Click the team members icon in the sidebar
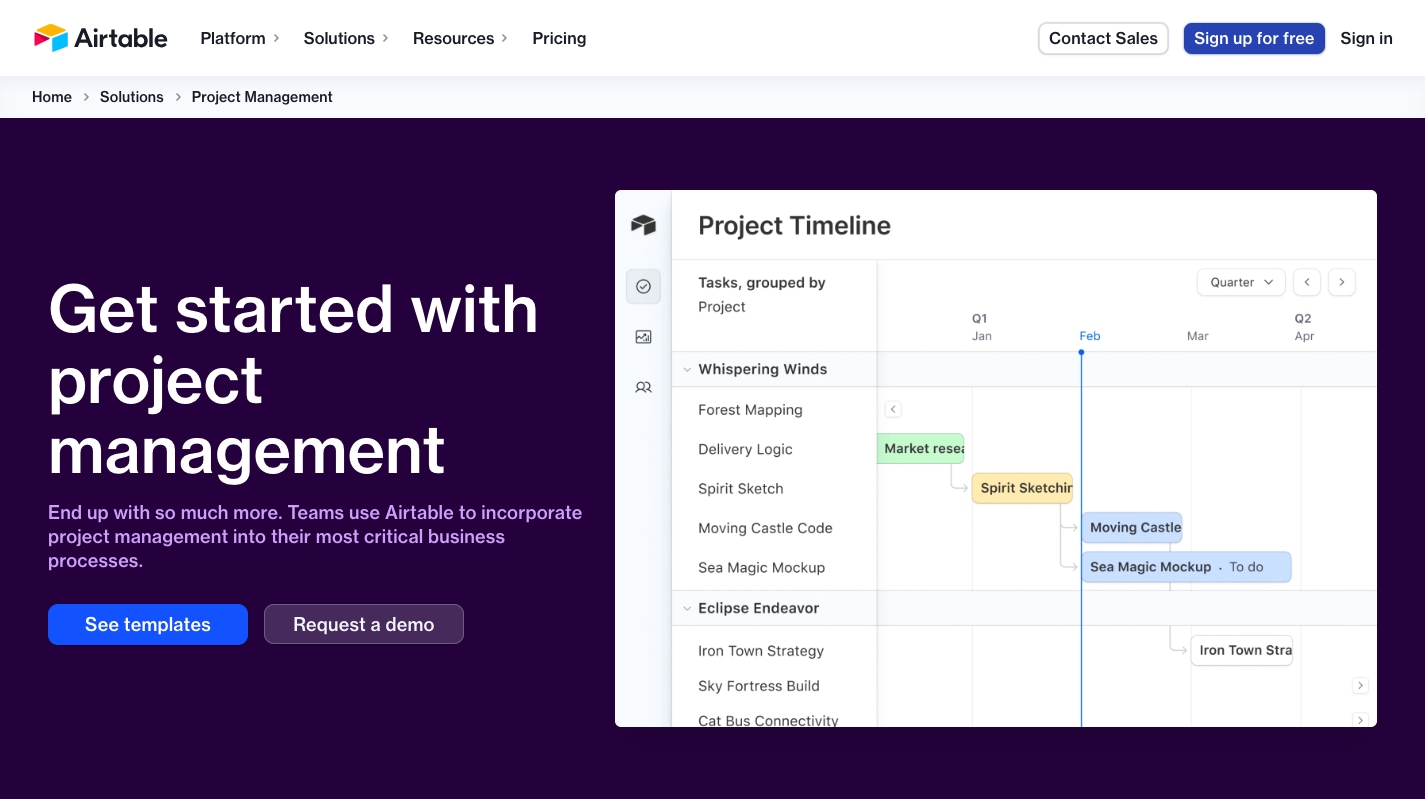1425x799 pixels. coord(643,387)
